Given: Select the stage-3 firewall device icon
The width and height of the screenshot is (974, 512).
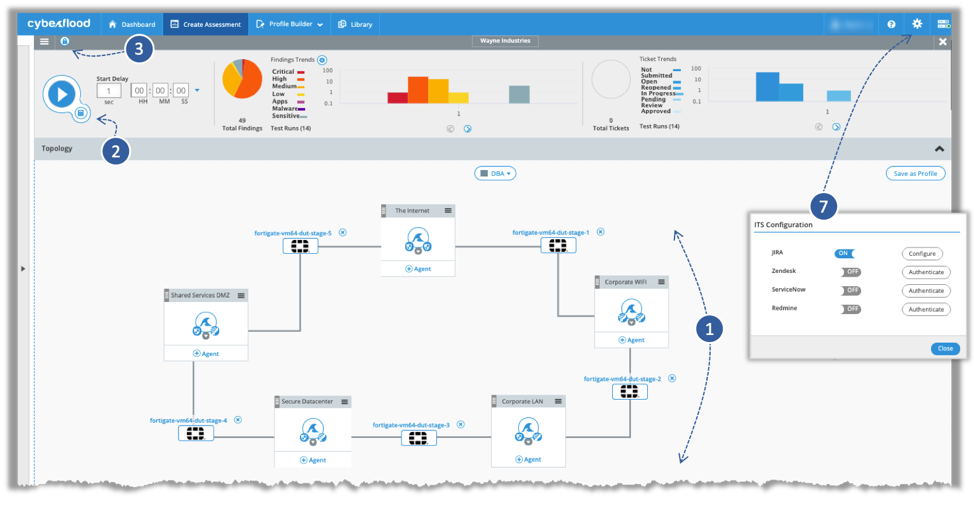Looking at the screenshot, I should (418, 439).
